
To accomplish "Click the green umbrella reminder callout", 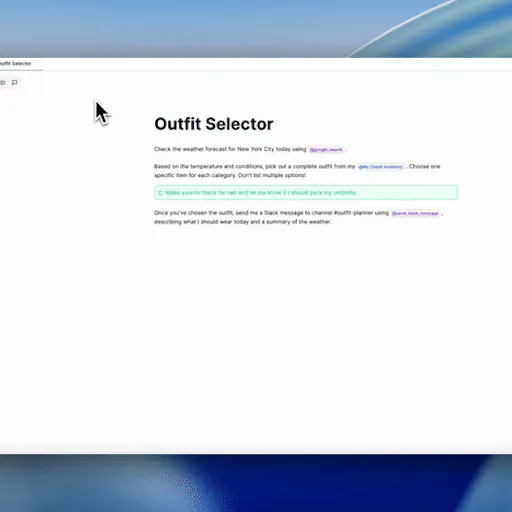I will 306,193.
